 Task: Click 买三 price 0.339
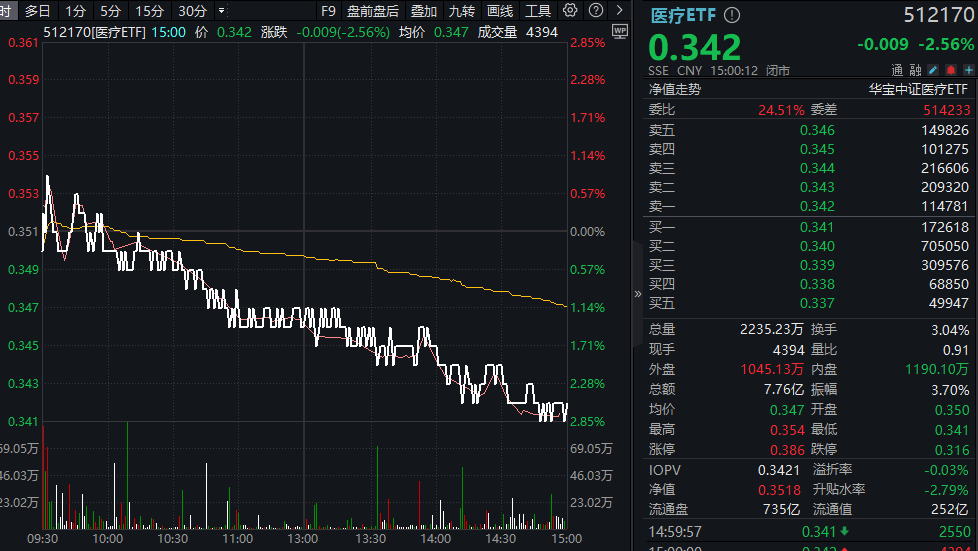pyautogui.click(x=817, y=265)
